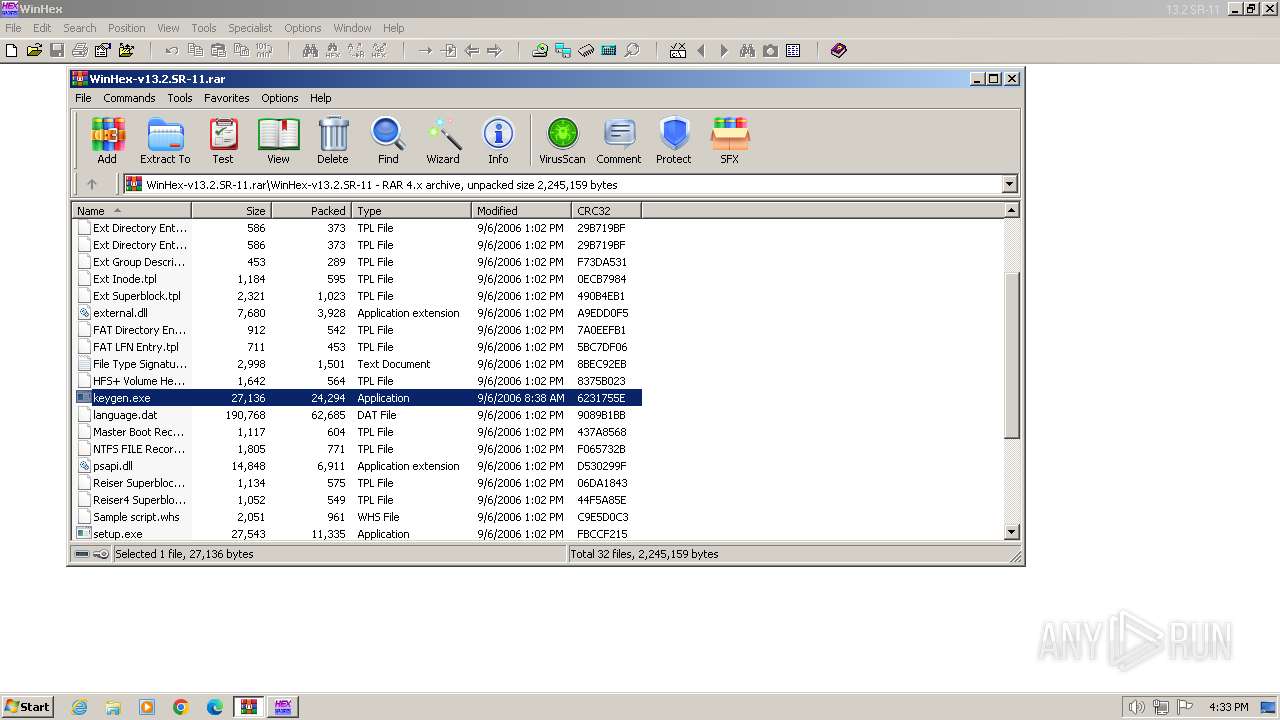Sort by CRC32 column header
This screenshot has width=1280, height=720.
coord(606,211)
